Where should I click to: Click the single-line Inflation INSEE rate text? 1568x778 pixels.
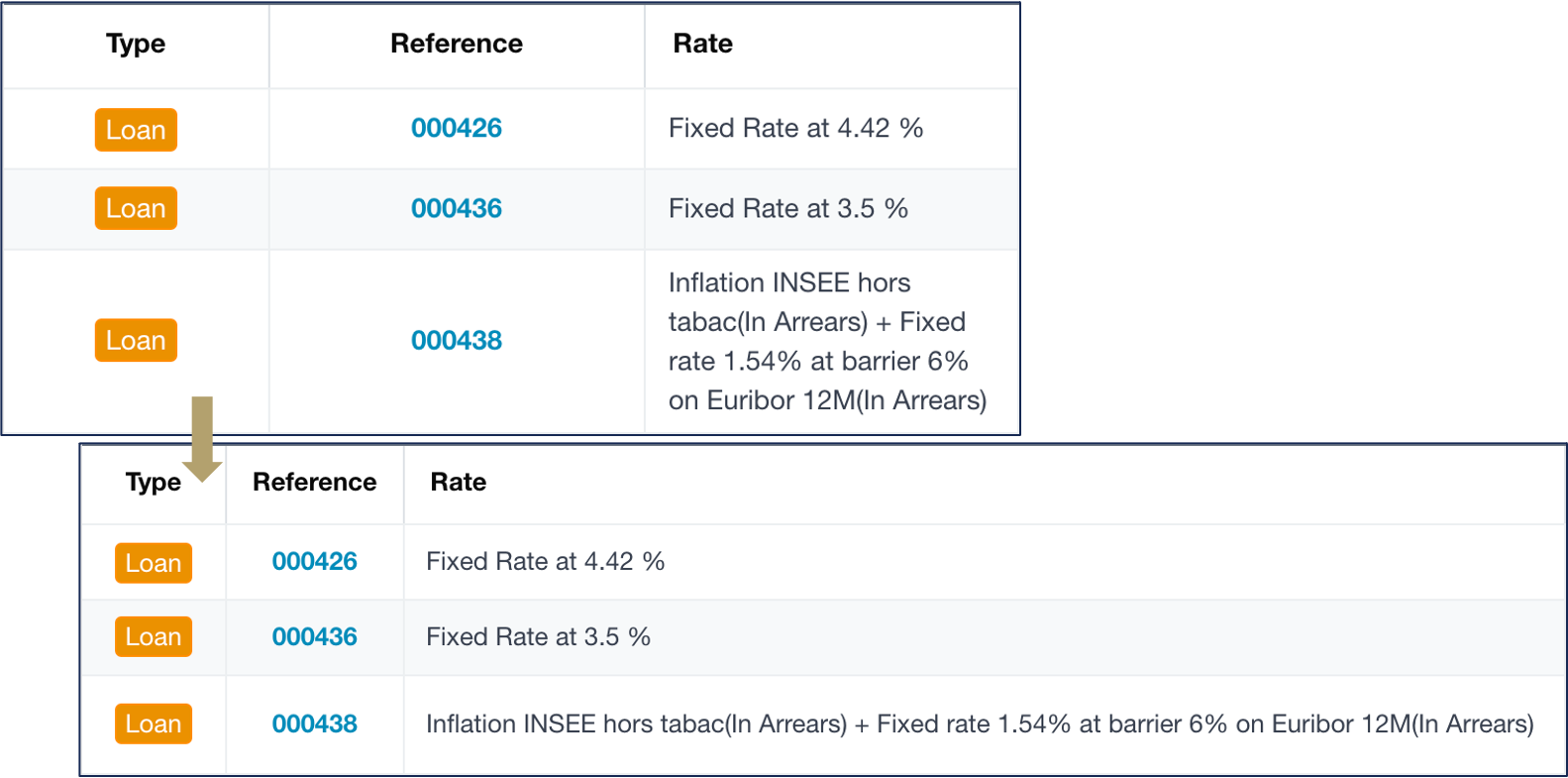click(x=979, y=723)
